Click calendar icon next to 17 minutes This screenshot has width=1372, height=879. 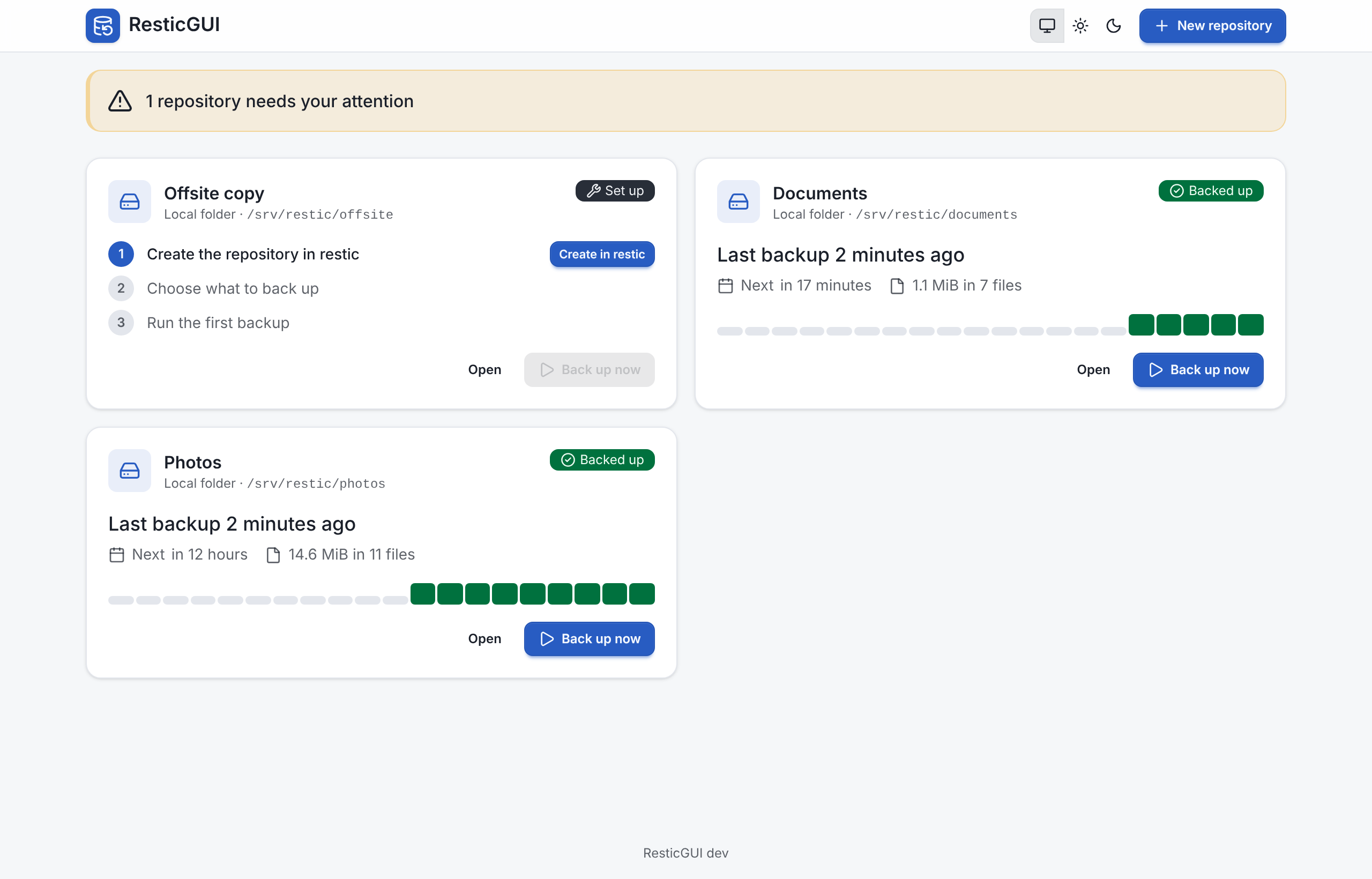pyautogui.click(x=725, y=285)
